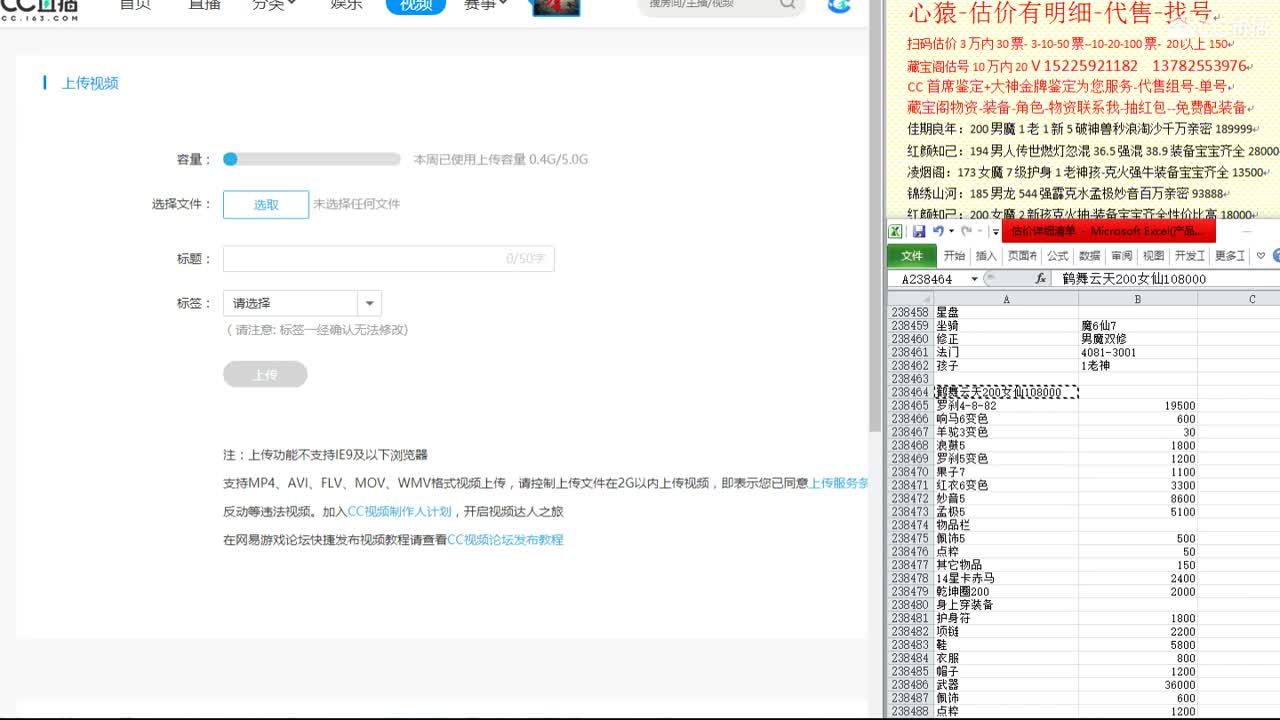Click the web page vertical scrollbar
This screenshot has height=720, width=1280.
pos(876,216)
